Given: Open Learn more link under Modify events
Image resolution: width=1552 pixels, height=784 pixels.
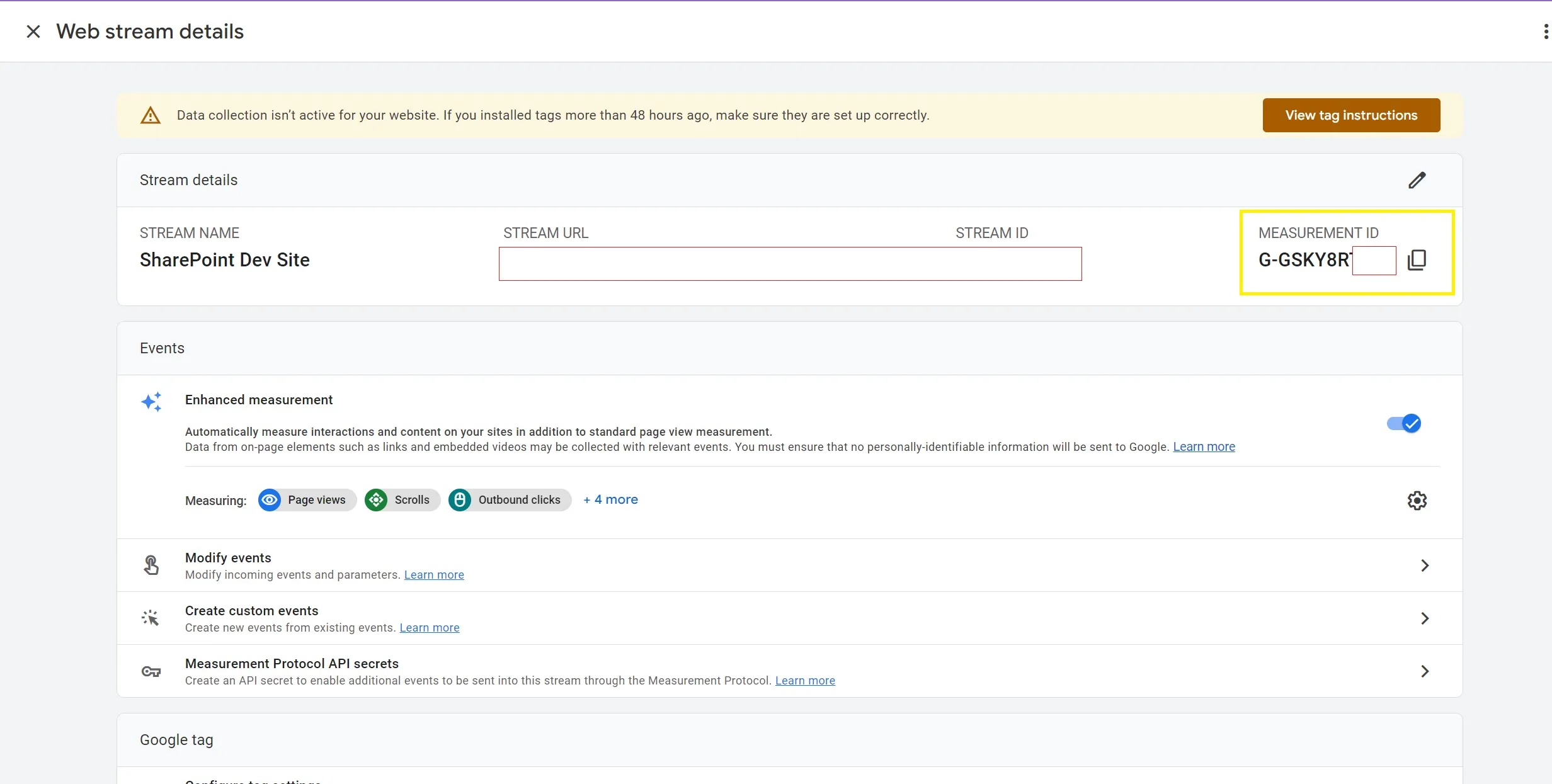Looking at the screenshot, I should pos(434,574).
